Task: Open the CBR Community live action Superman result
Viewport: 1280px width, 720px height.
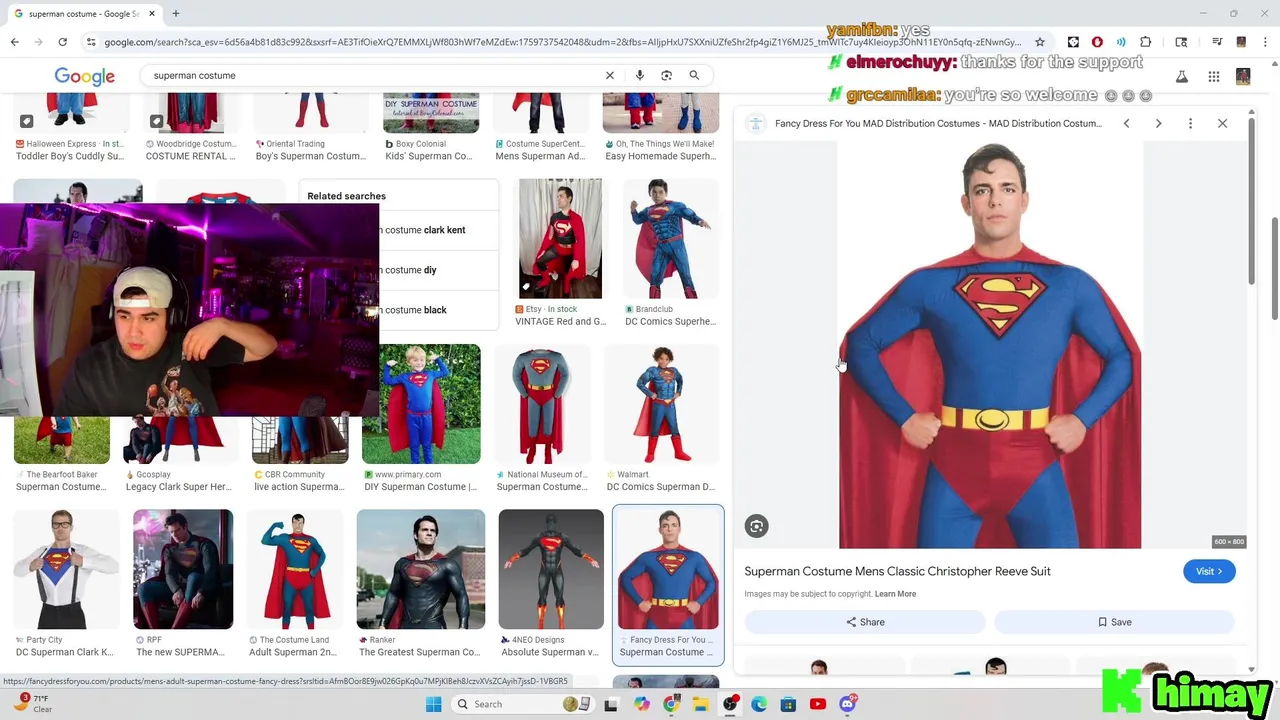Action: tap(300, 452)
